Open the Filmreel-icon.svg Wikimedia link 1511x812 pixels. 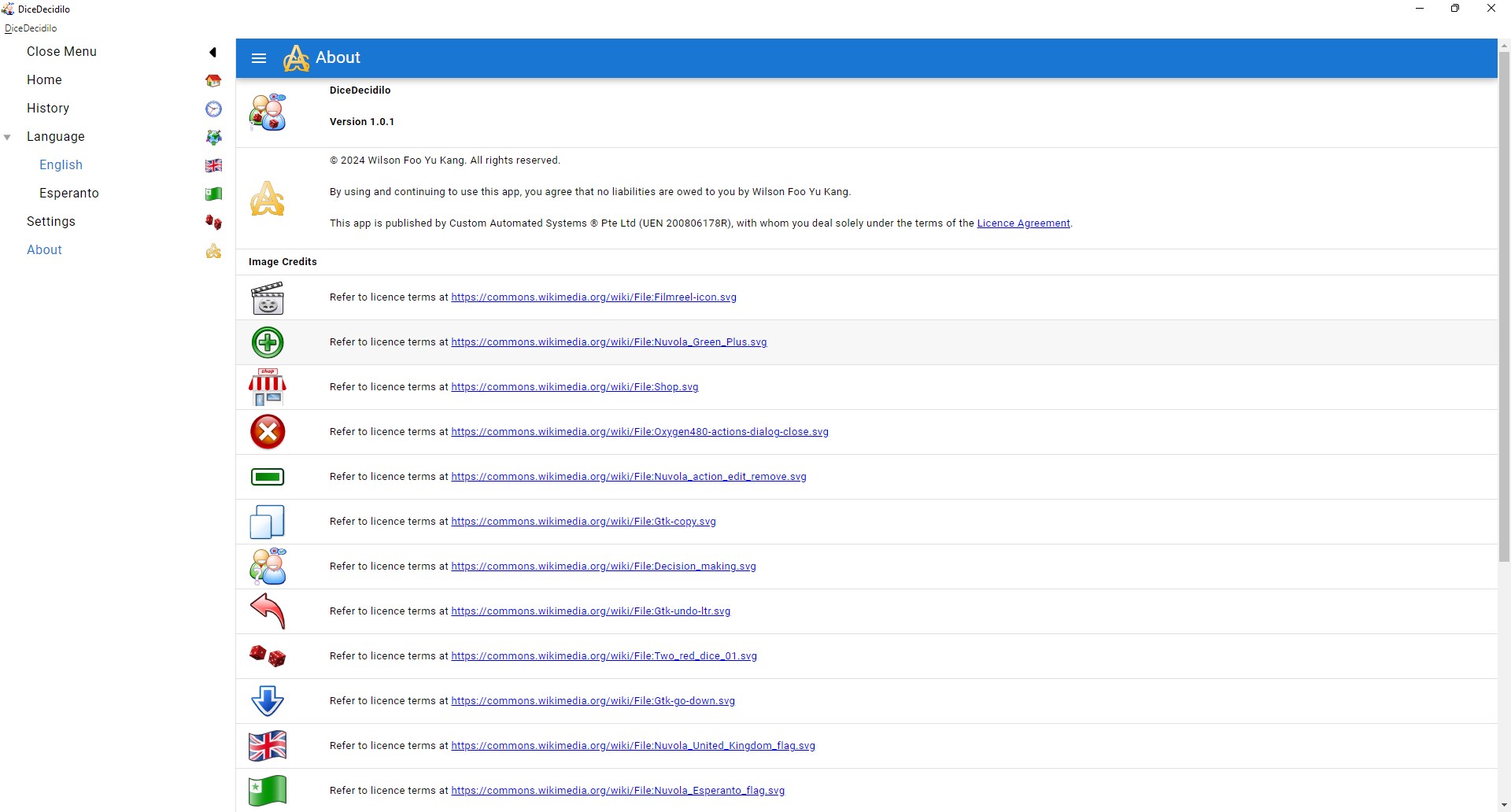tap(593, 297)
